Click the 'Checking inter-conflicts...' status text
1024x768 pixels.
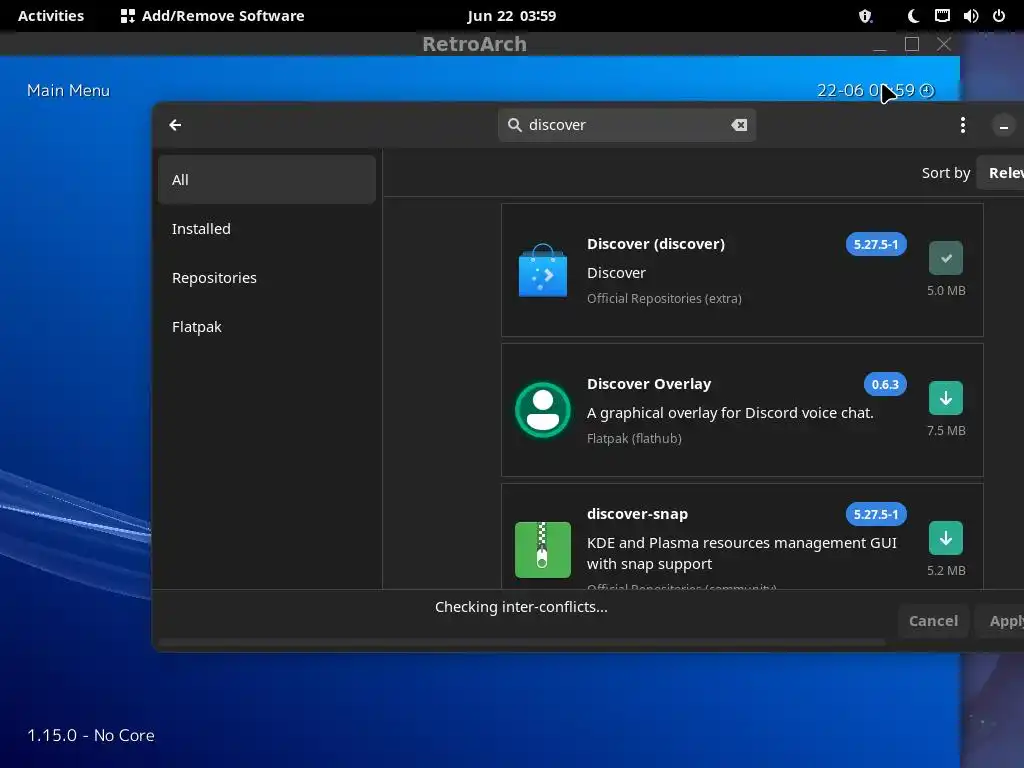pos(521,607)
